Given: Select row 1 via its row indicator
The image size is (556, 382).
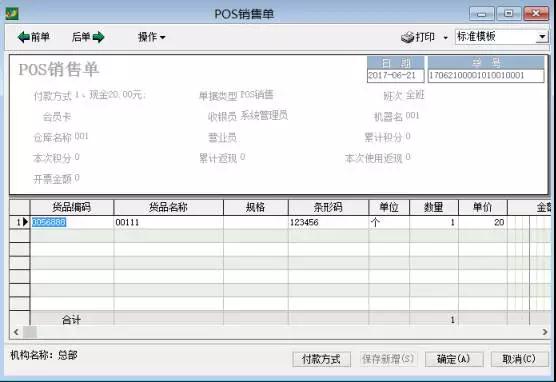Looking at the screenshot, I should tap(20, 222).
